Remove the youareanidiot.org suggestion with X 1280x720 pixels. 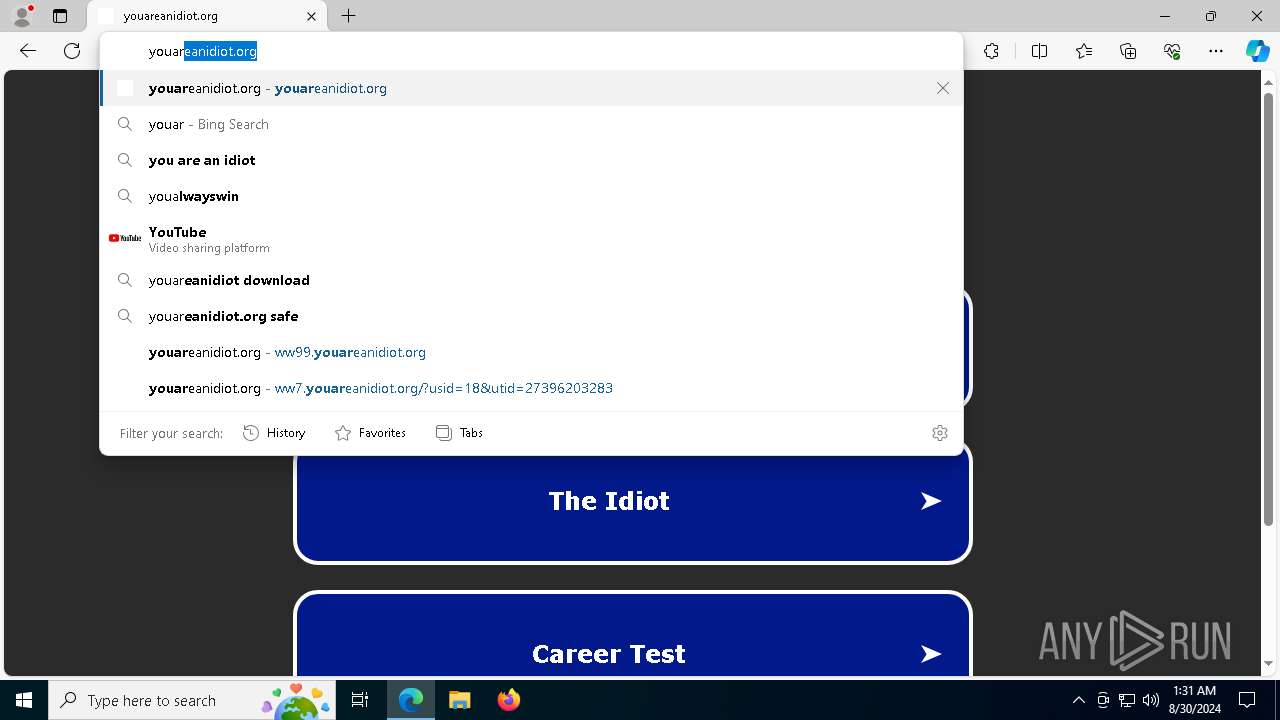coord(943,88)
